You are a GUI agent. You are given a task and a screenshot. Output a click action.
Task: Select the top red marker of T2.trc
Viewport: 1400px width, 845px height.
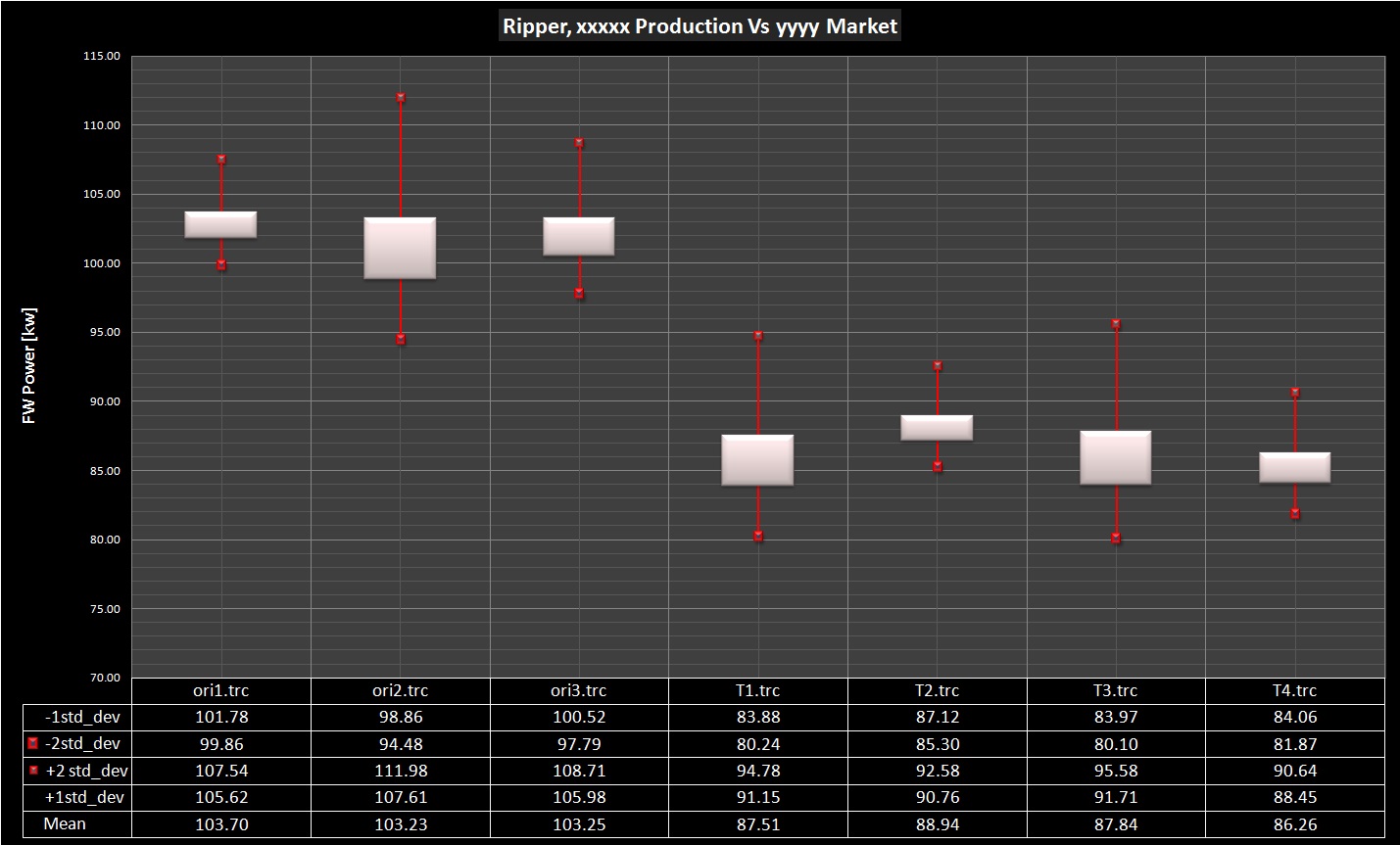pos(938,366)
